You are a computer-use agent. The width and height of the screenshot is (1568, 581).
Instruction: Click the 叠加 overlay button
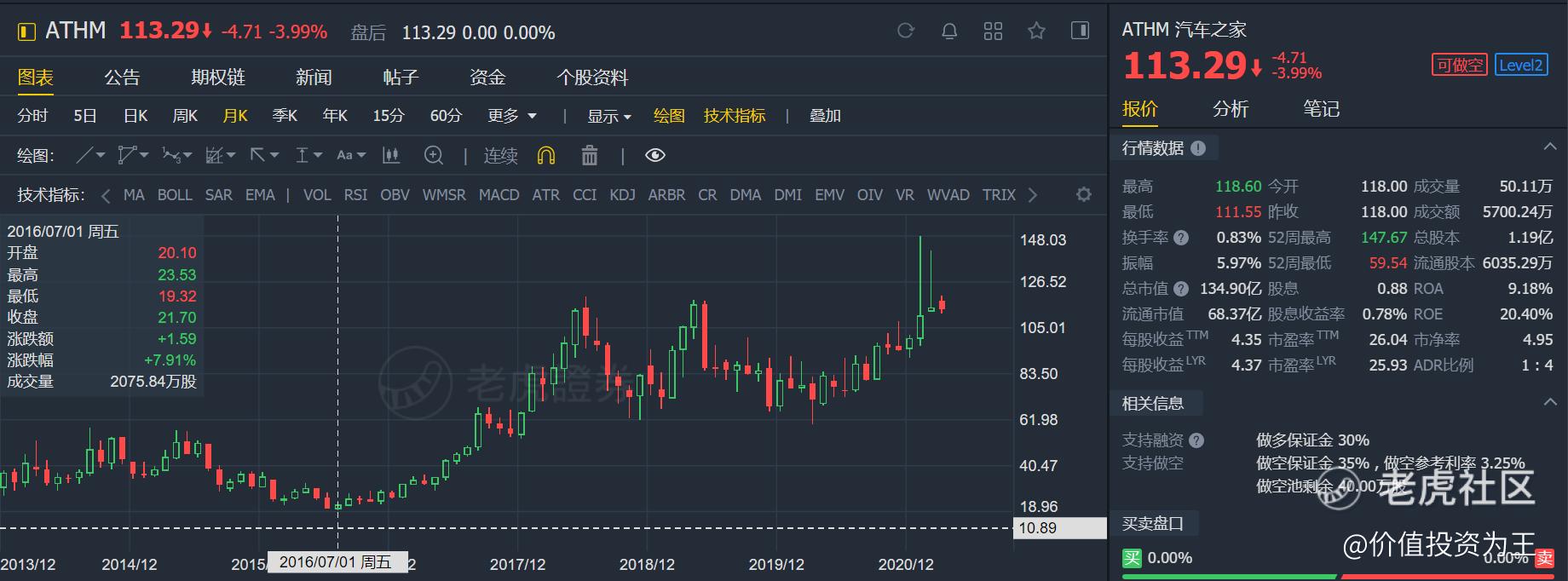(x=825, y=116)
